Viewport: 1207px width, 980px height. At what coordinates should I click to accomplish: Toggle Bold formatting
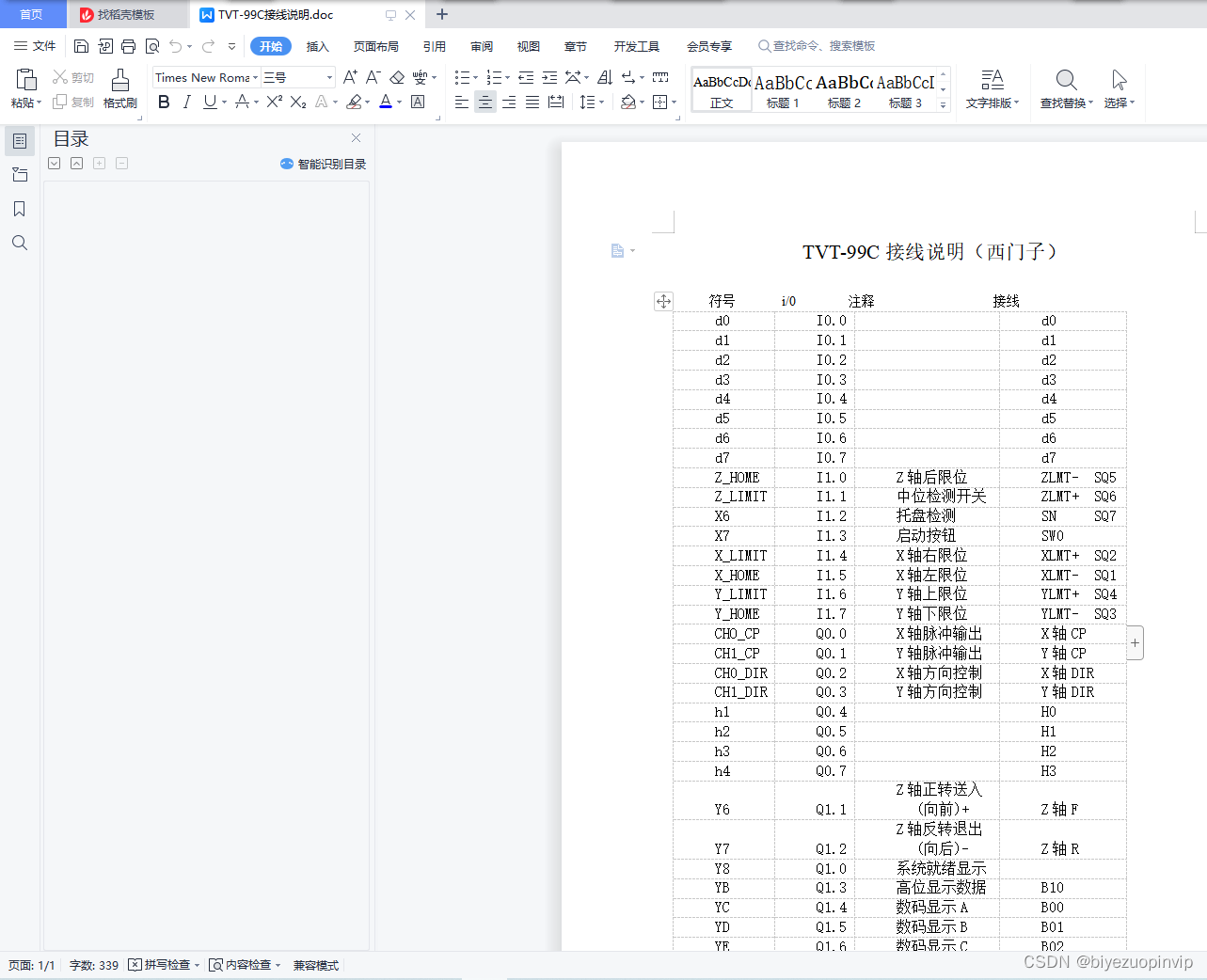pos(164,102)
